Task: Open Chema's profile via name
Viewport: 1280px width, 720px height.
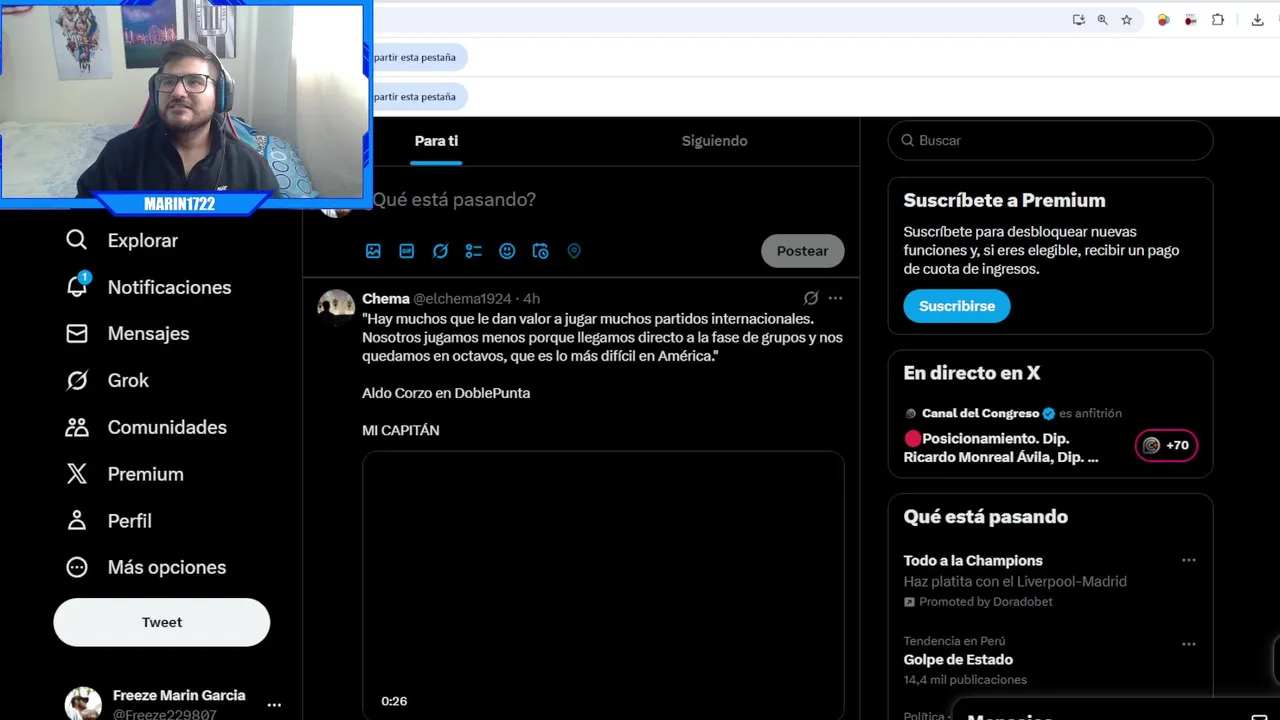Action: pos(385,298)
